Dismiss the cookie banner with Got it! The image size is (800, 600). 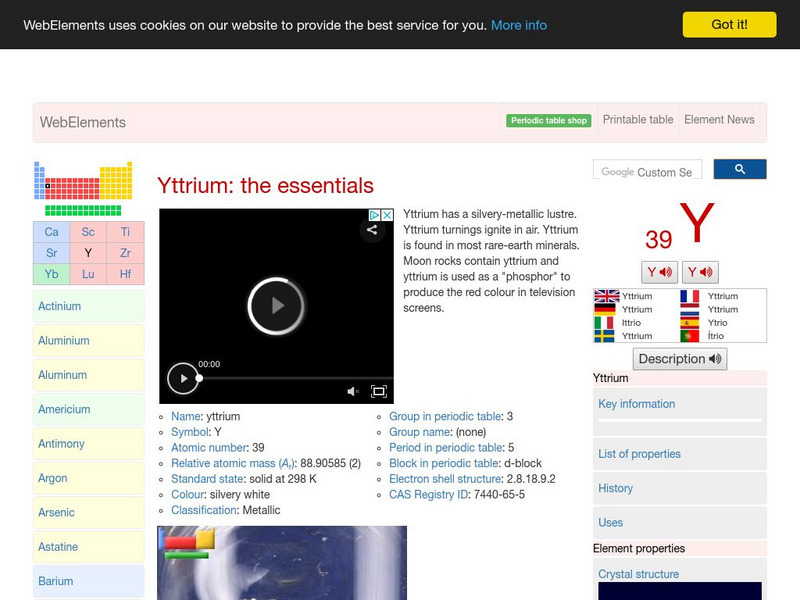pyautogui.click(x=730, y=24)
